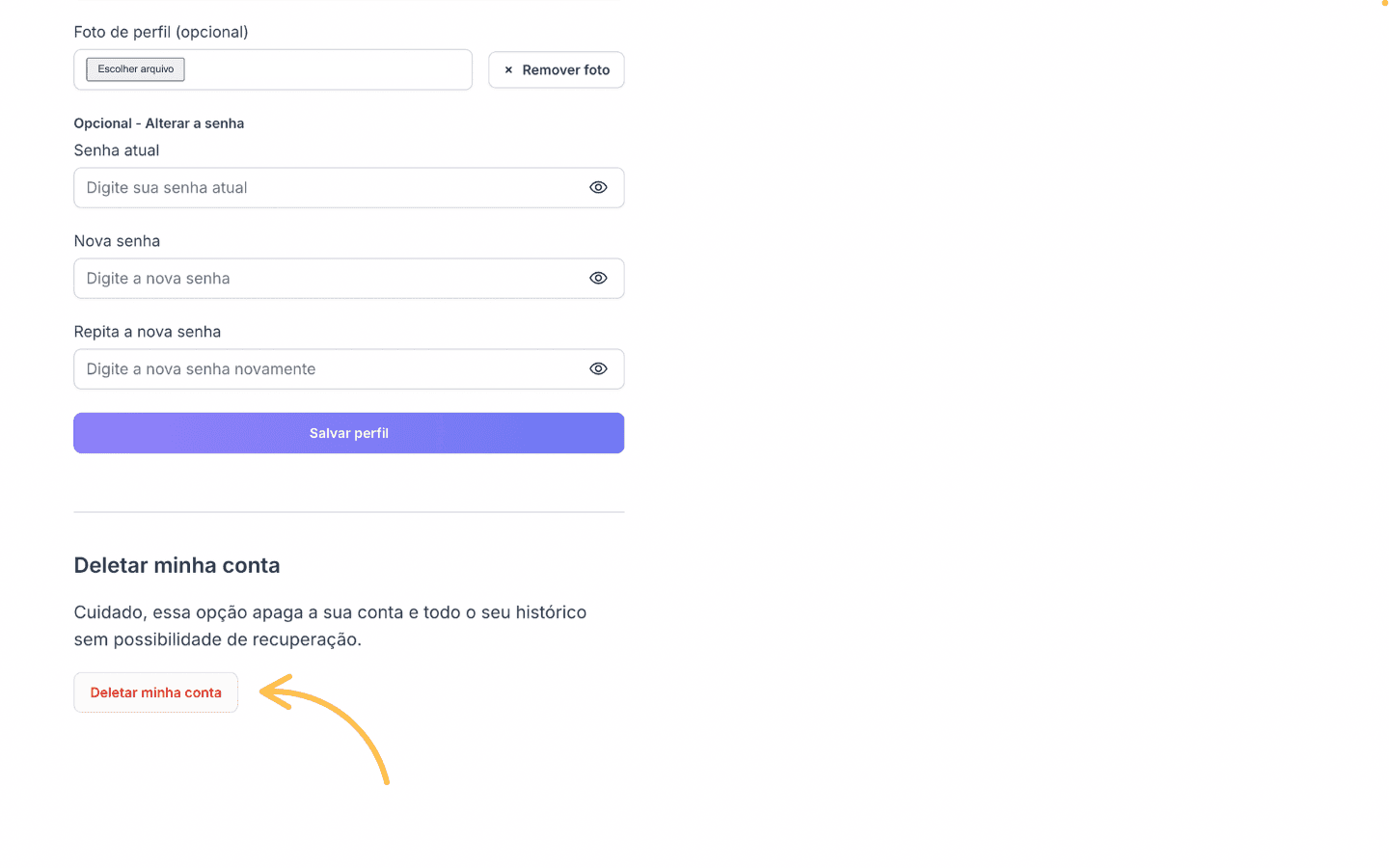Show the current password with eye icon
Viewport: 1389px width, 868px height.
pyautogui.click(x=598, y=187)
